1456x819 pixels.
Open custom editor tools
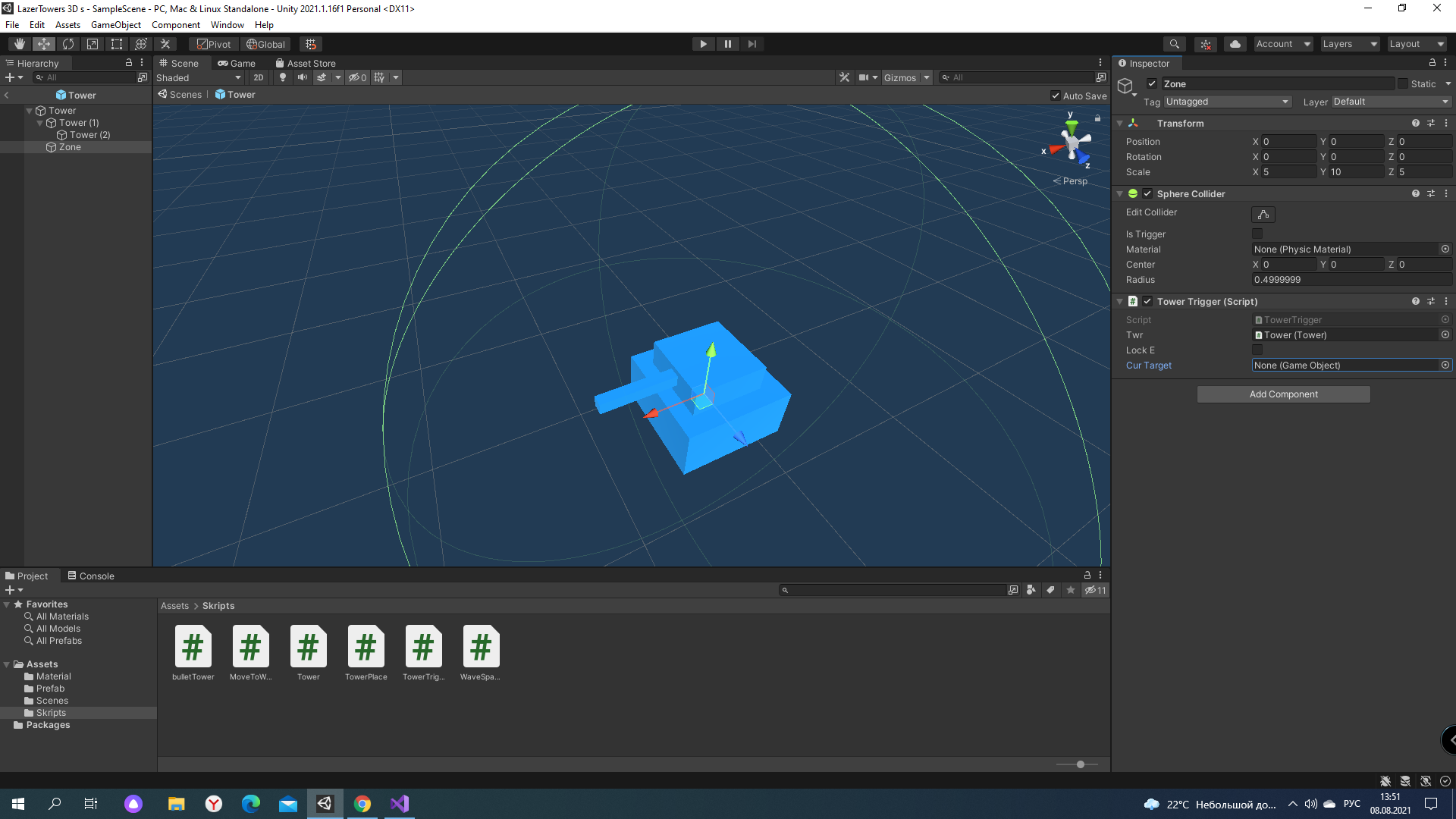pyautogui.click(x=165, y=44)
